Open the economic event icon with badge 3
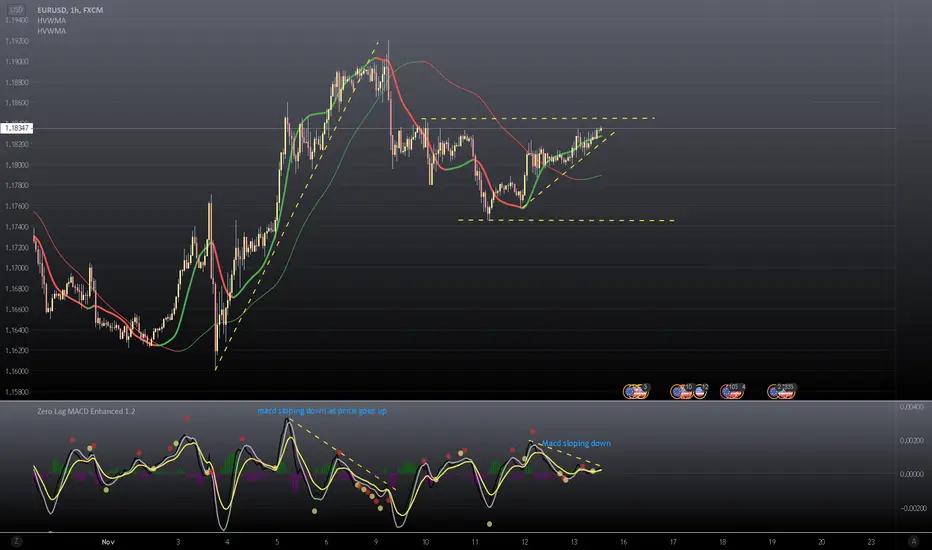Image resolution: width=932 pixels, height=550 pixels. click(635, 391)
